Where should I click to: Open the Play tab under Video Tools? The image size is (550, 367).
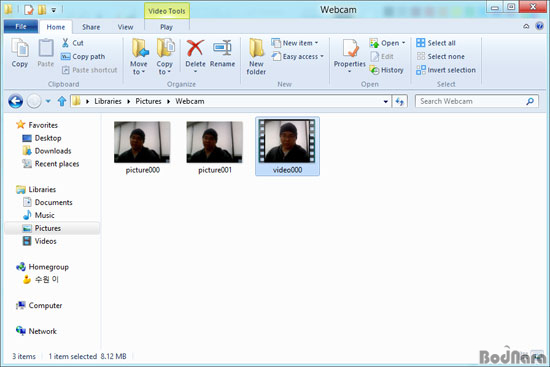(167, 27)
